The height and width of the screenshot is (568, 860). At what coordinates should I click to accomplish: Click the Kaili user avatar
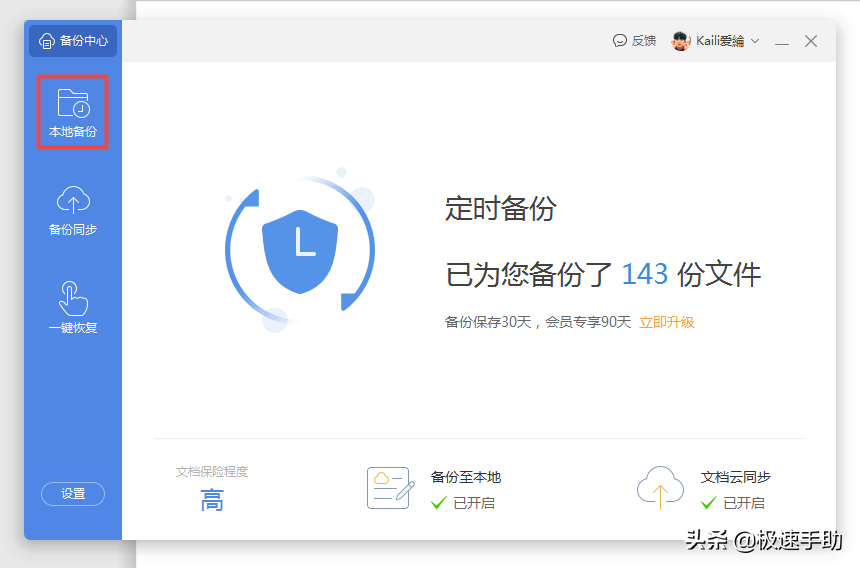pyautogui.click(x=681, y=41)
